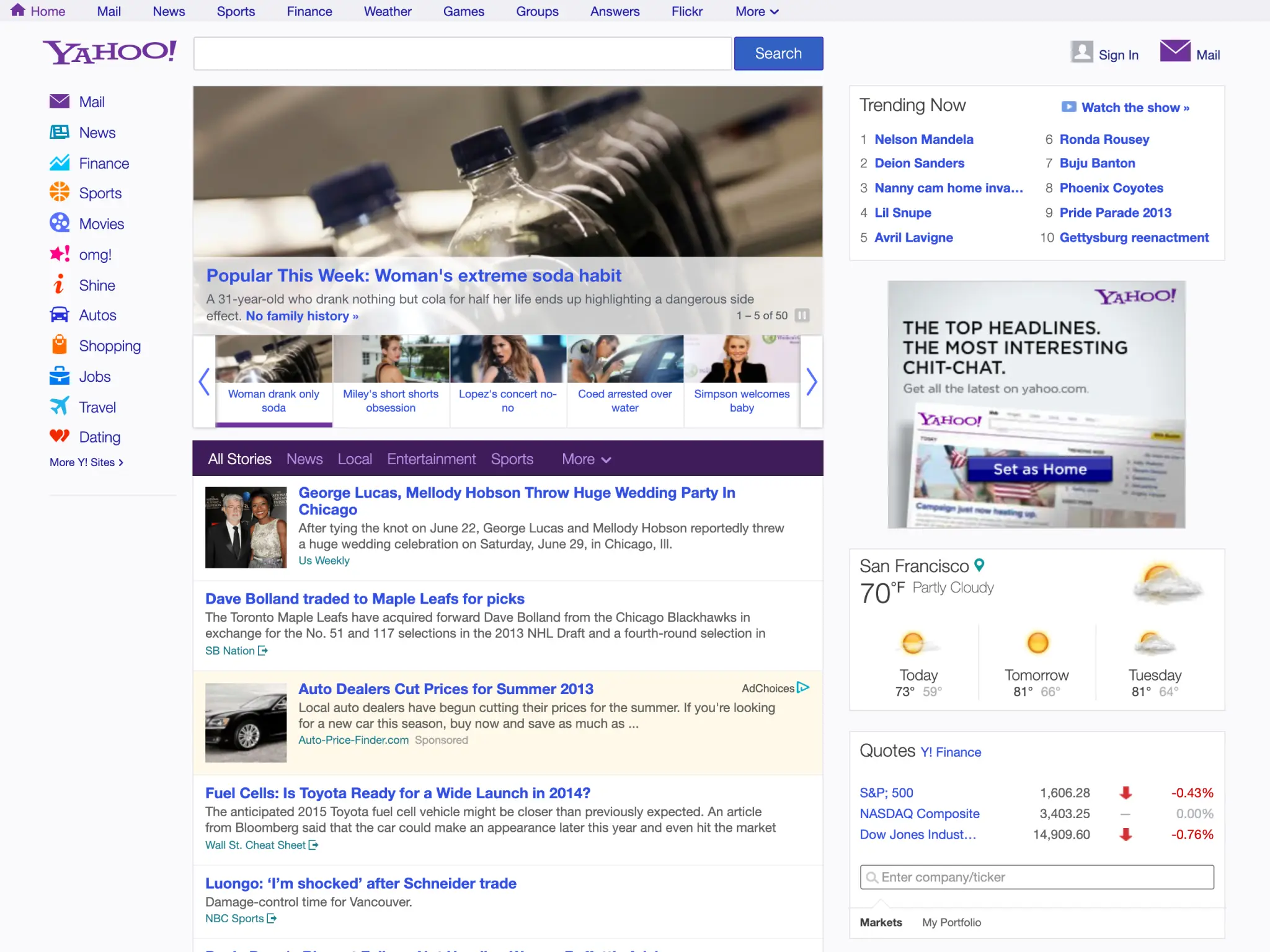Select the Travel airplane icon
Screen dimensions: 1270x952
60,407
